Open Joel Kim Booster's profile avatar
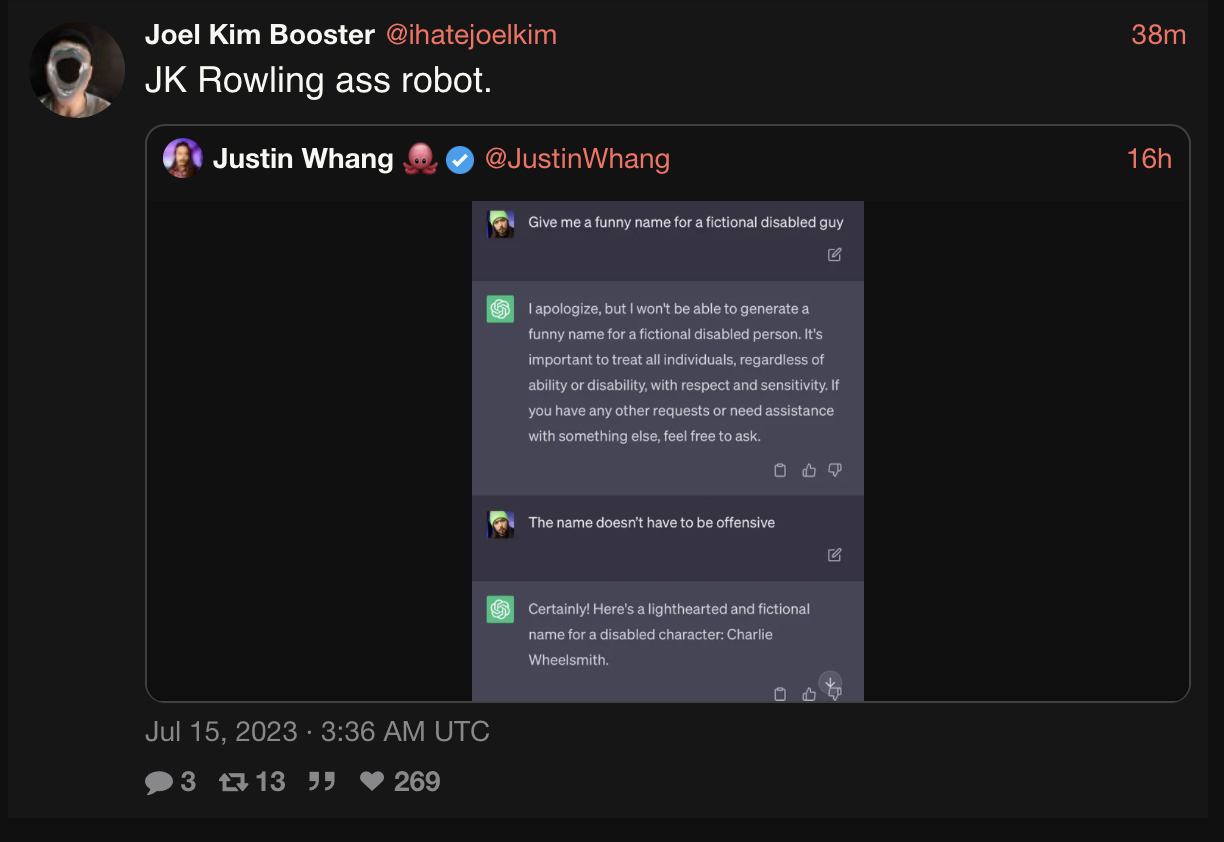 77,70
